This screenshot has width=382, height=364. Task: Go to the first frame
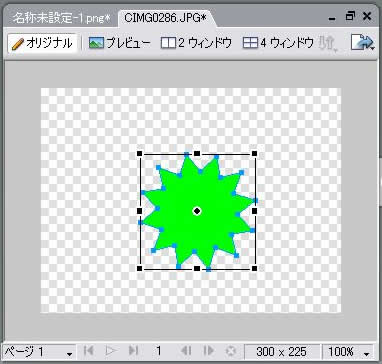88,351
